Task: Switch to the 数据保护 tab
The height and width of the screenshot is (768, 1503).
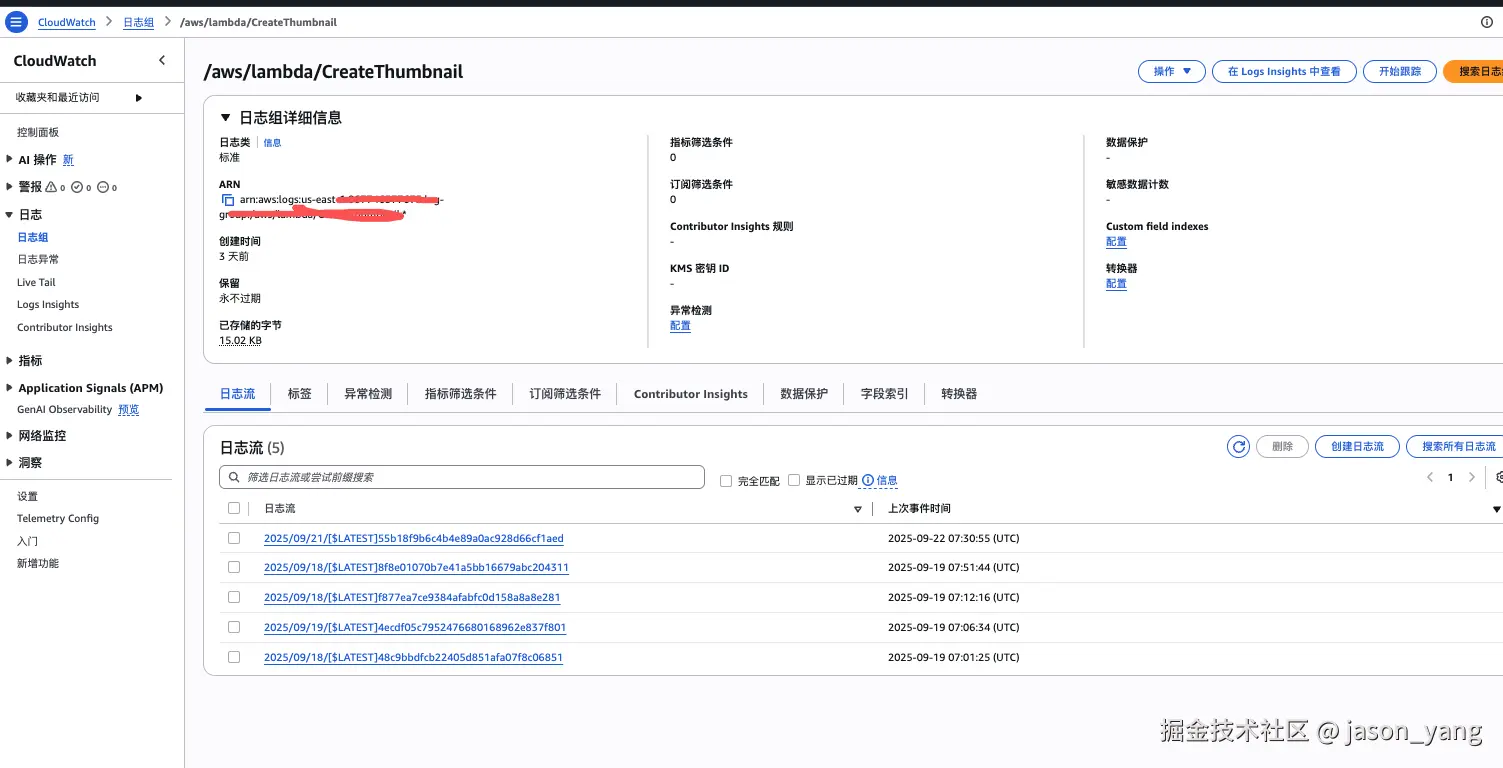Action: [x=804, y=394]
